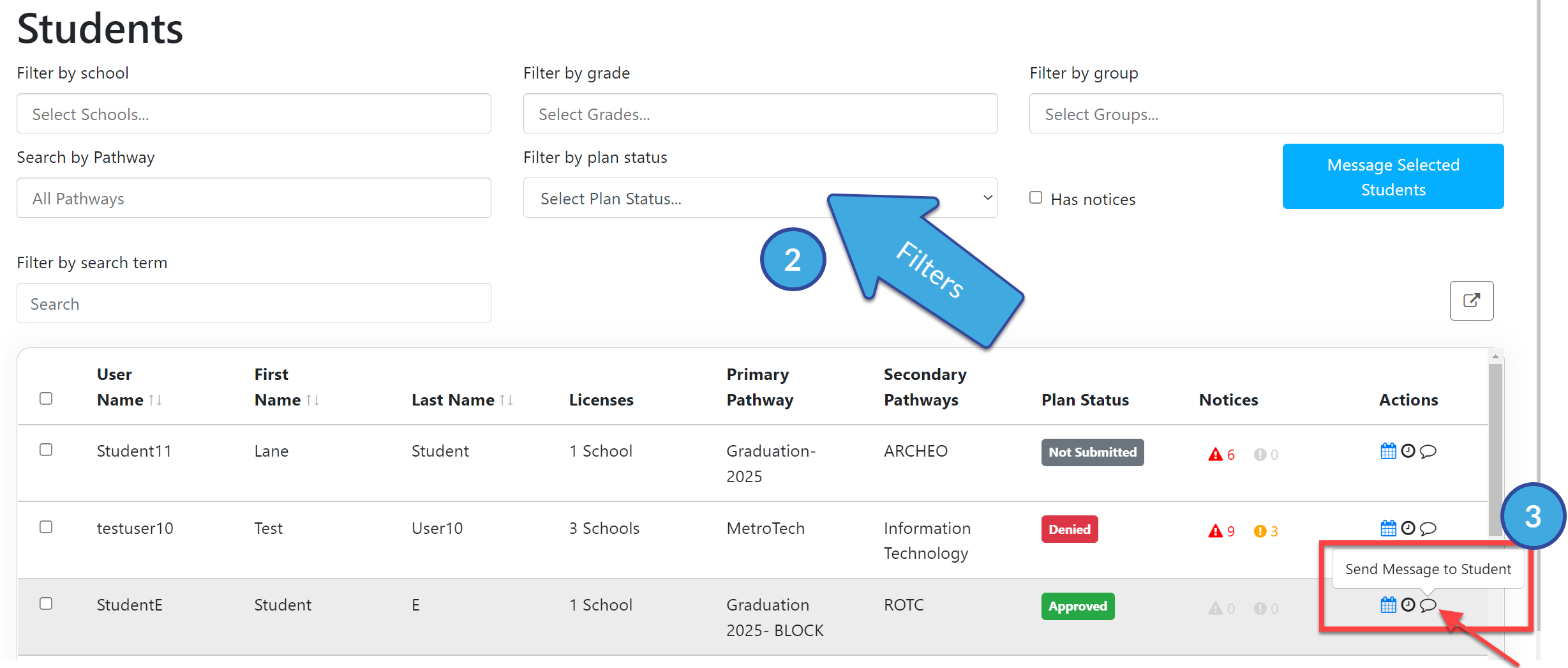This screenshot has width=1568, height=668.
Task: Click Message Selected Students button
Action: click(1393, 176)
